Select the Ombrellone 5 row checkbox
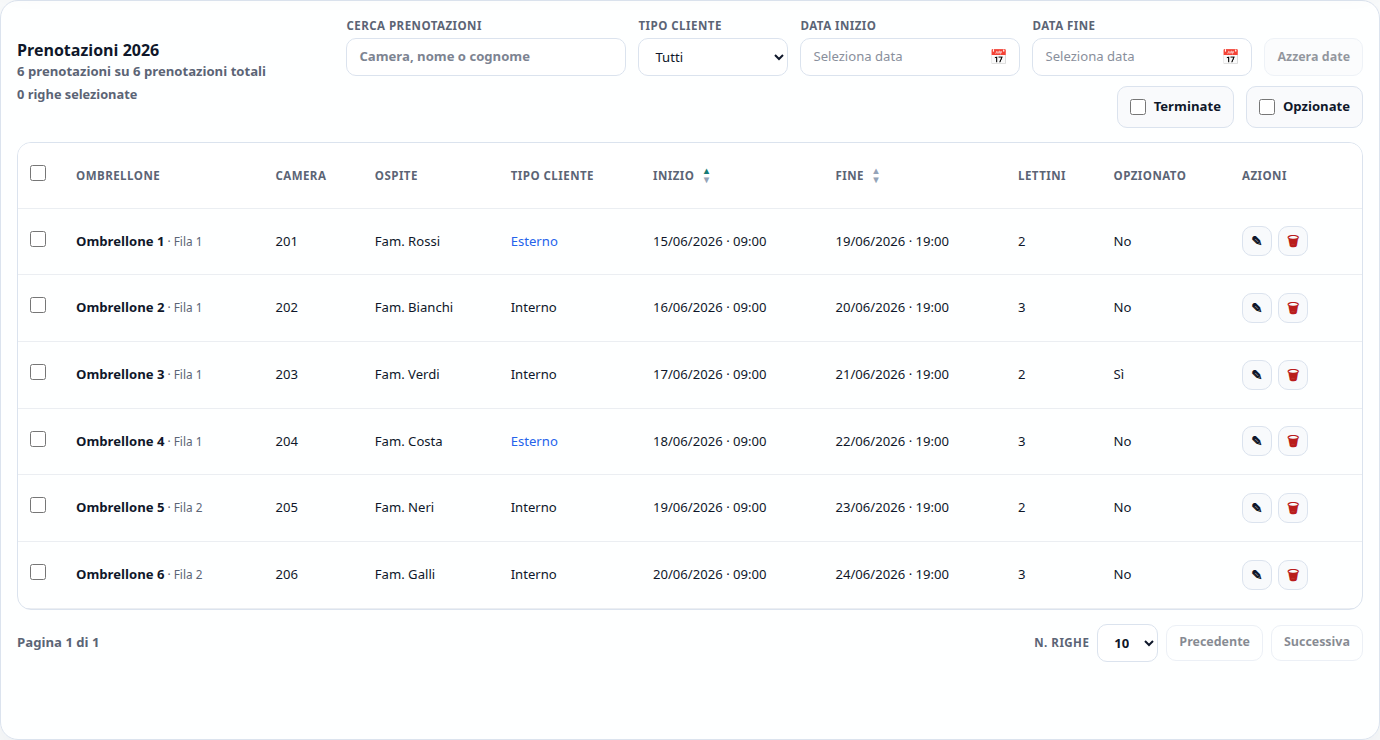Image resolution: width=1380 pixels, height=740 pixels. click(38, 505)
